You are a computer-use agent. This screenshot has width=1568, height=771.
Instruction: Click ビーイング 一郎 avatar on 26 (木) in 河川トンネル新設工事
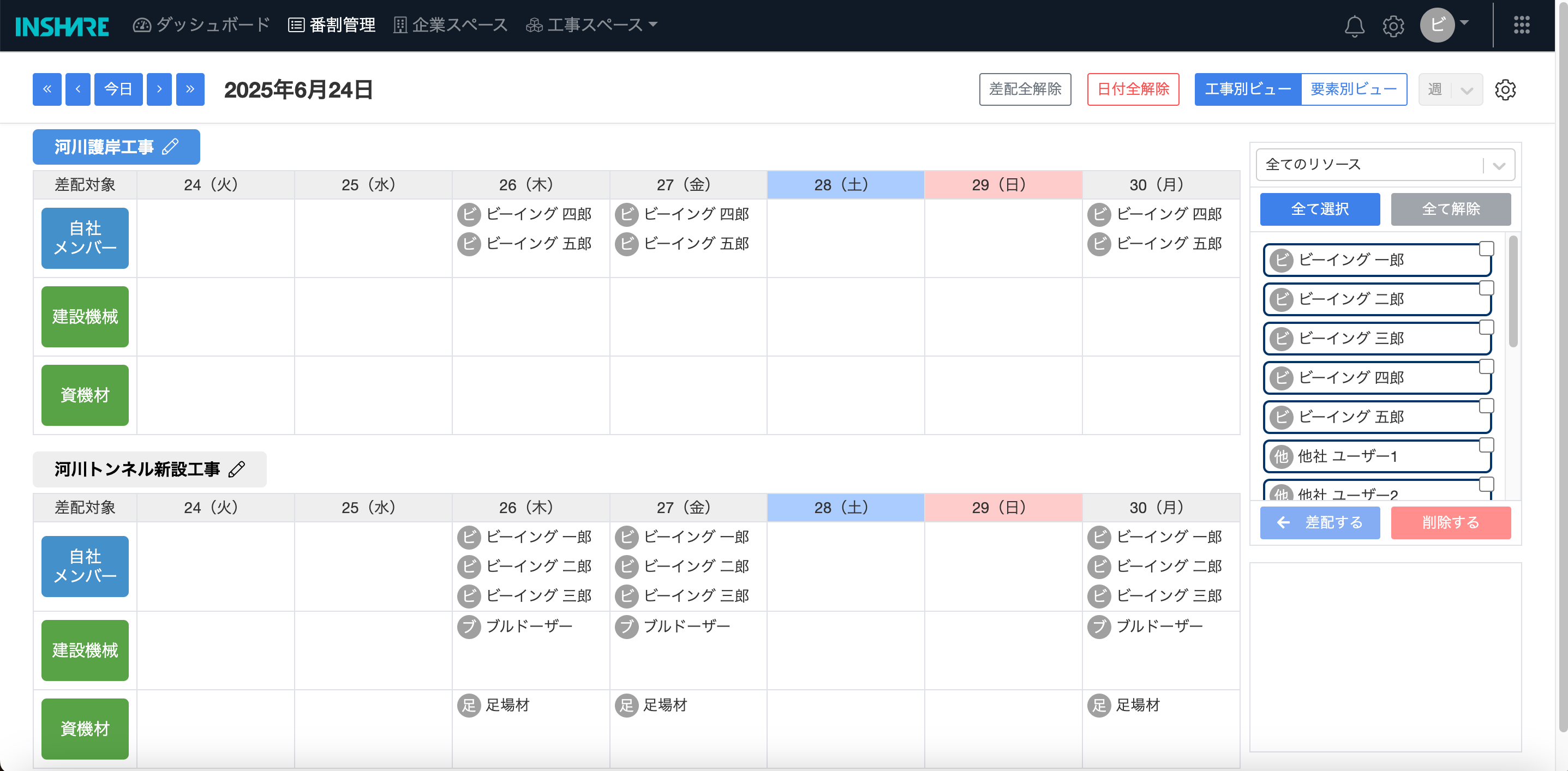pos(469,537)
